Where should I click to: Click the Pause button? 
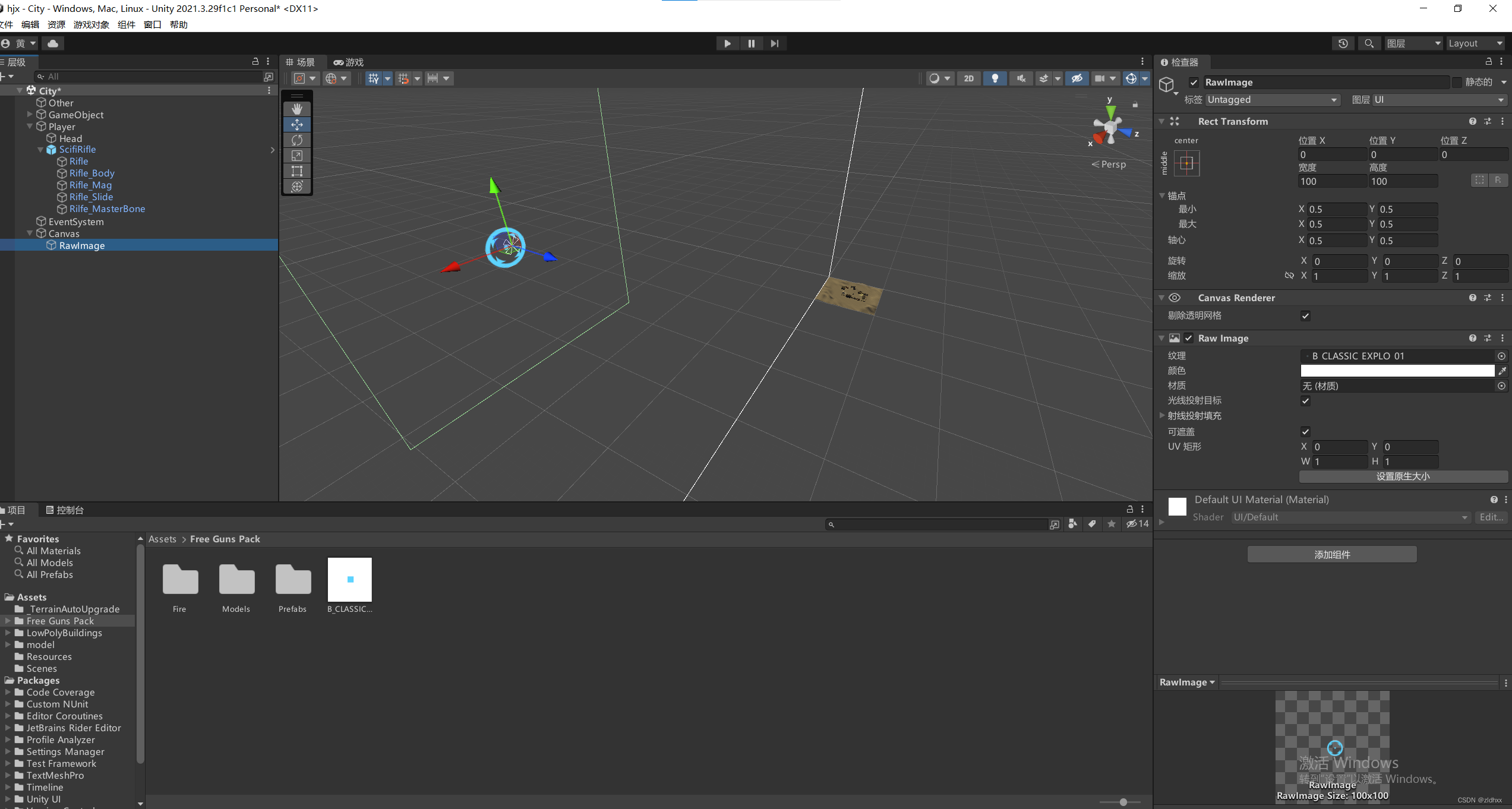click(x=751, y=43)
